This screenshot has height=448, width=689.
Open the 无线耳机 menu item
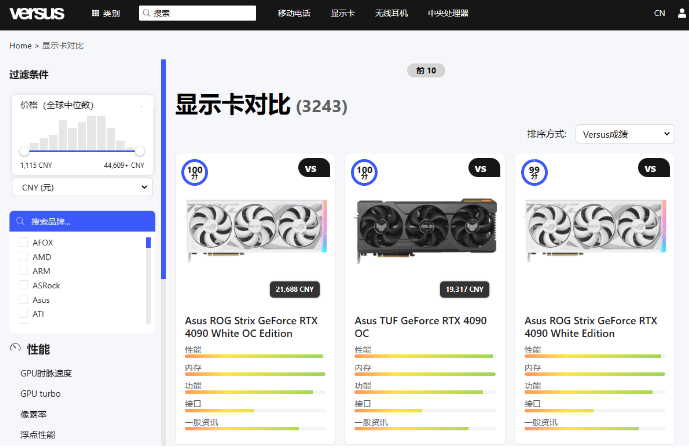click(391, 13)
